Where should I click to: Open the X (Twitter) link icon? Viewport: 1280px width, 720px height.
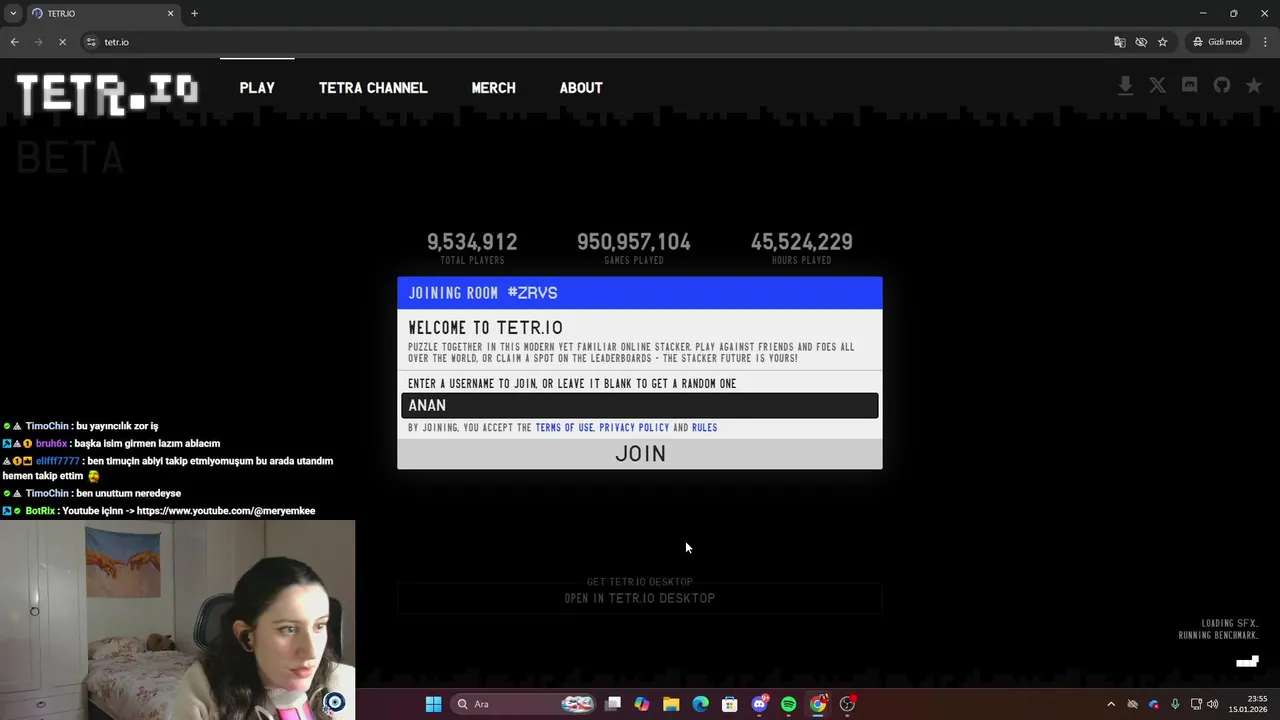tap(1157, 86)
